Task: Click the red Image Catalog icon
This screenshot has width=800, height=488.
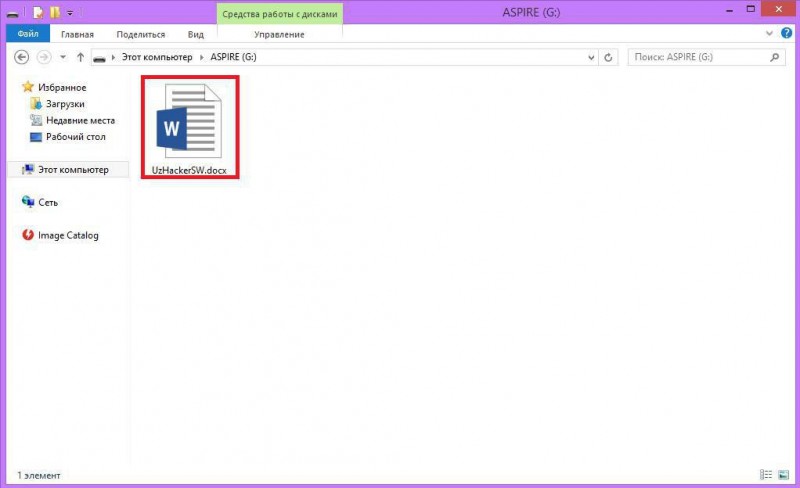Action: 28,235
